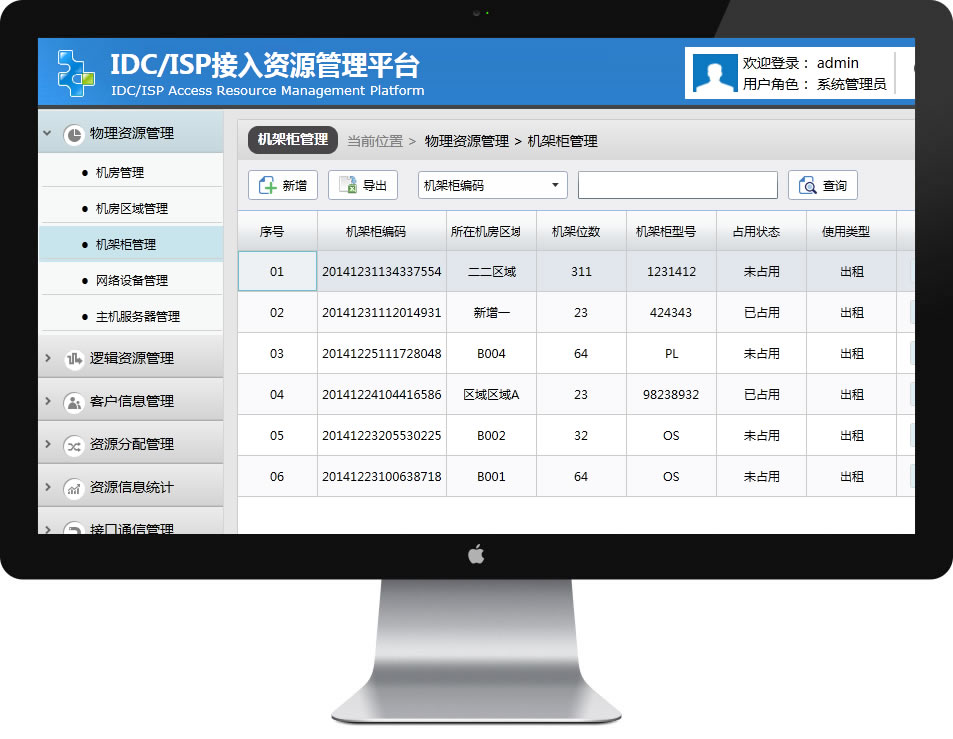The height and width of the screenshot is (739, 953).
Task: Focus the search keyword text box
Action: click(677, 186)
